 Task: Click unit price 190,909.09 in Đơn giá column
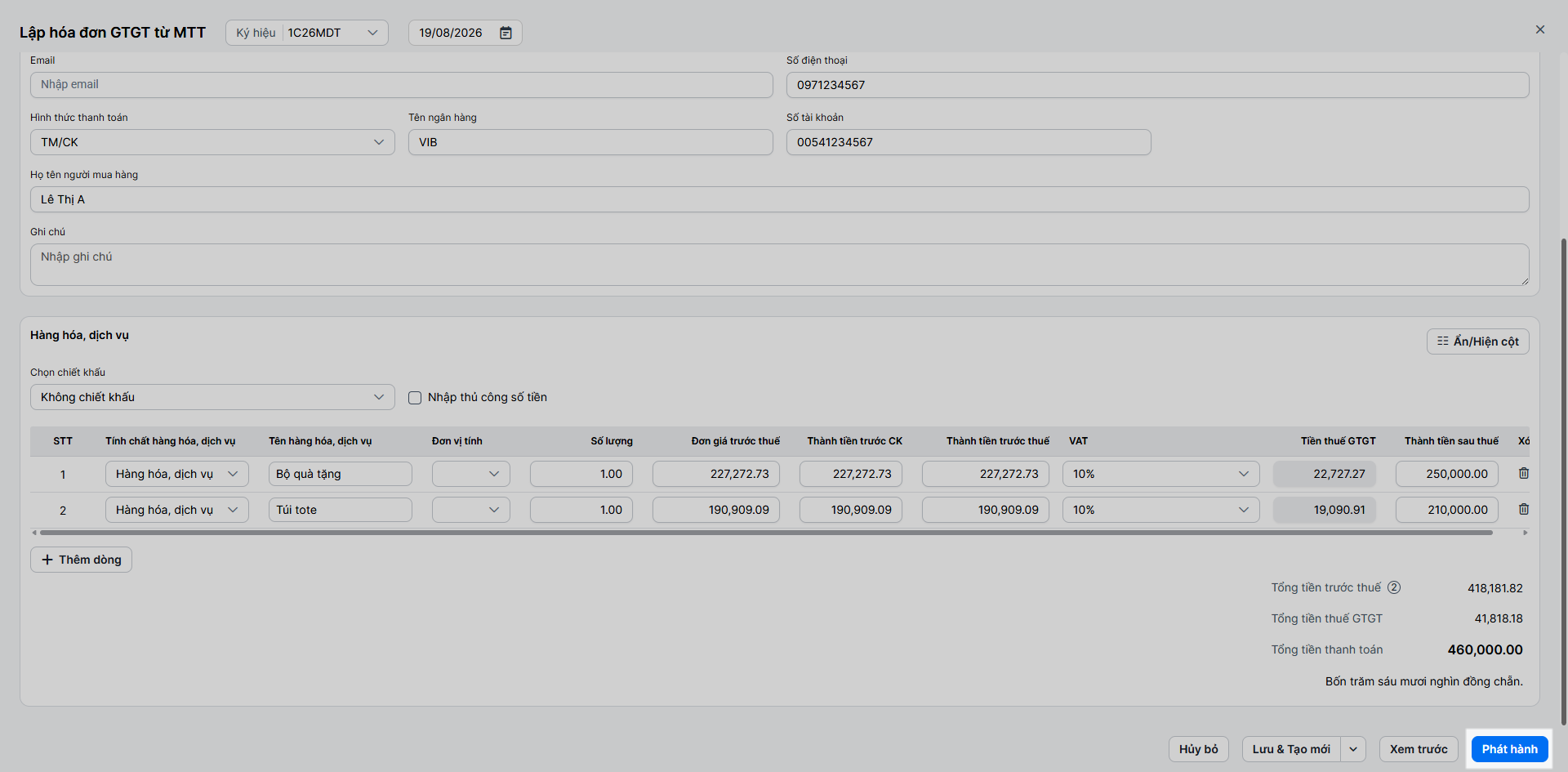coord(716,510)
